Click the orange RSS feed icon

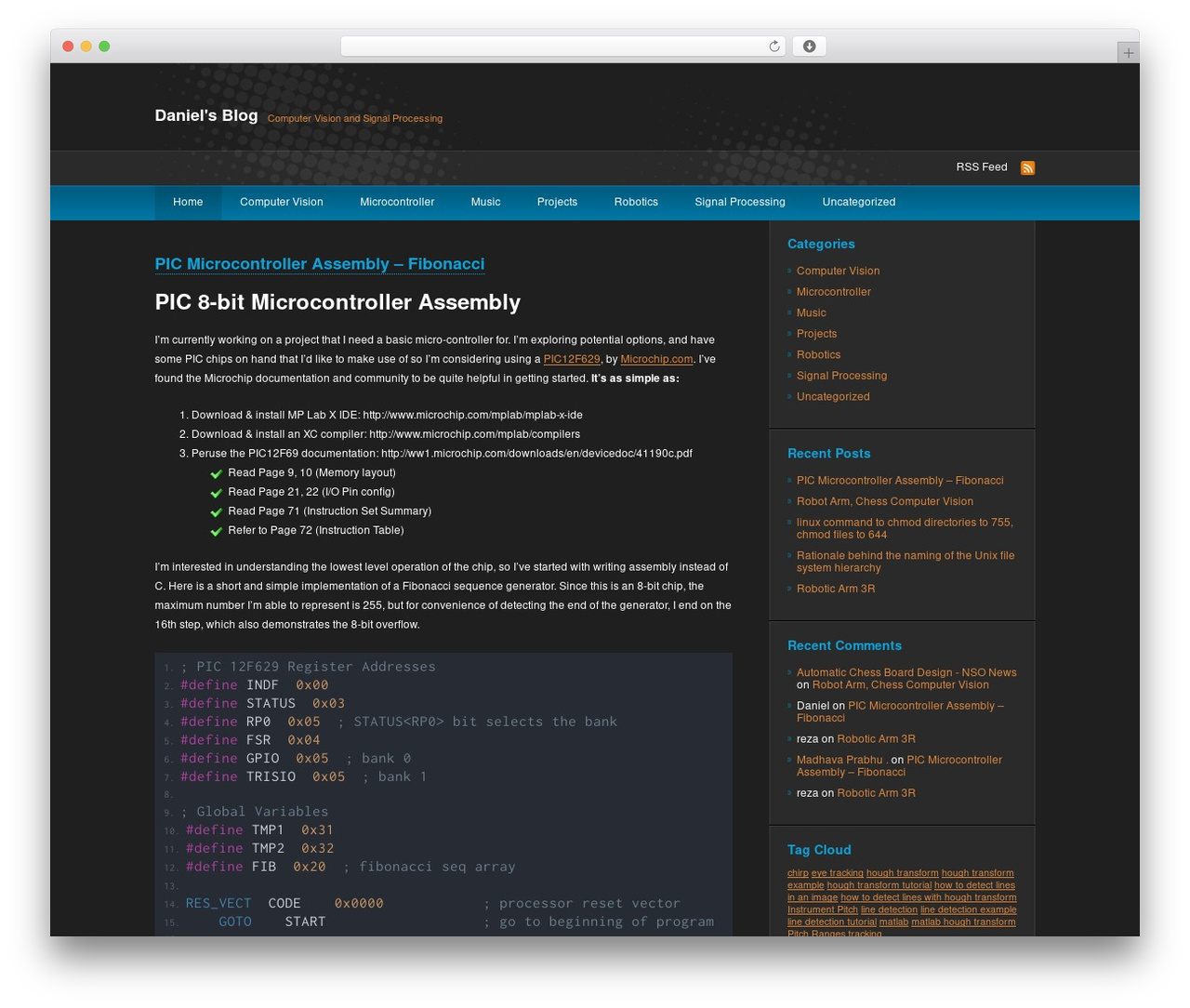(x=1027, y=167)
